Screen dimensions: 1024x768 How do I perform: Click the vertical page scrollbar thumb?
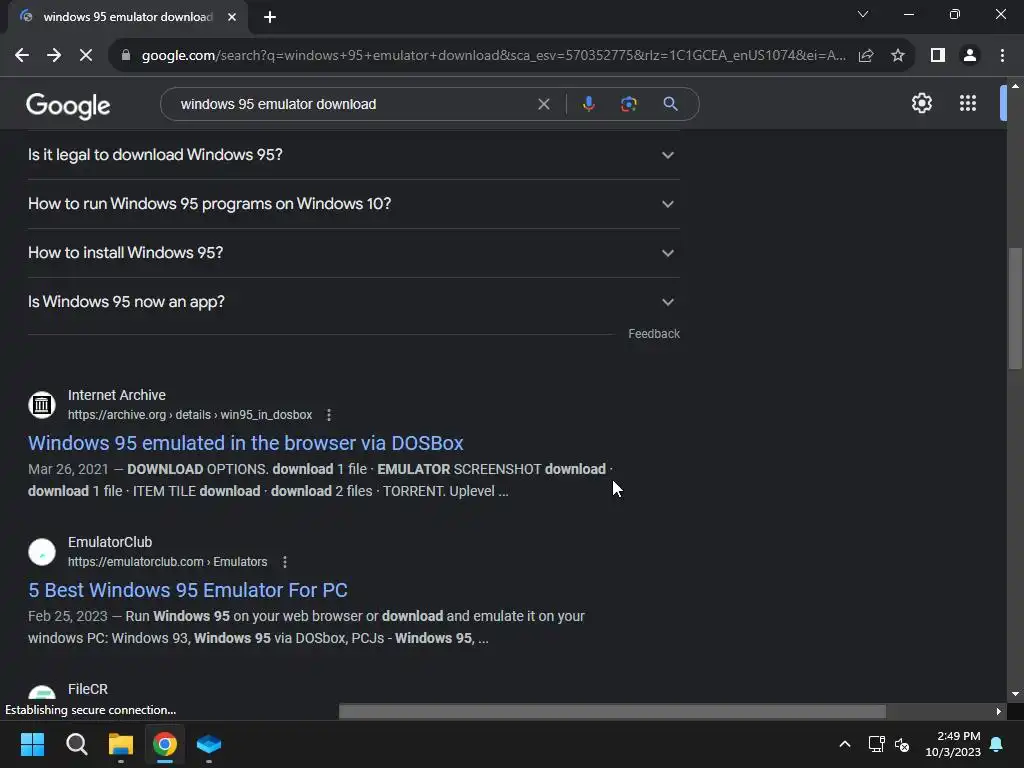pos(1015,308)
